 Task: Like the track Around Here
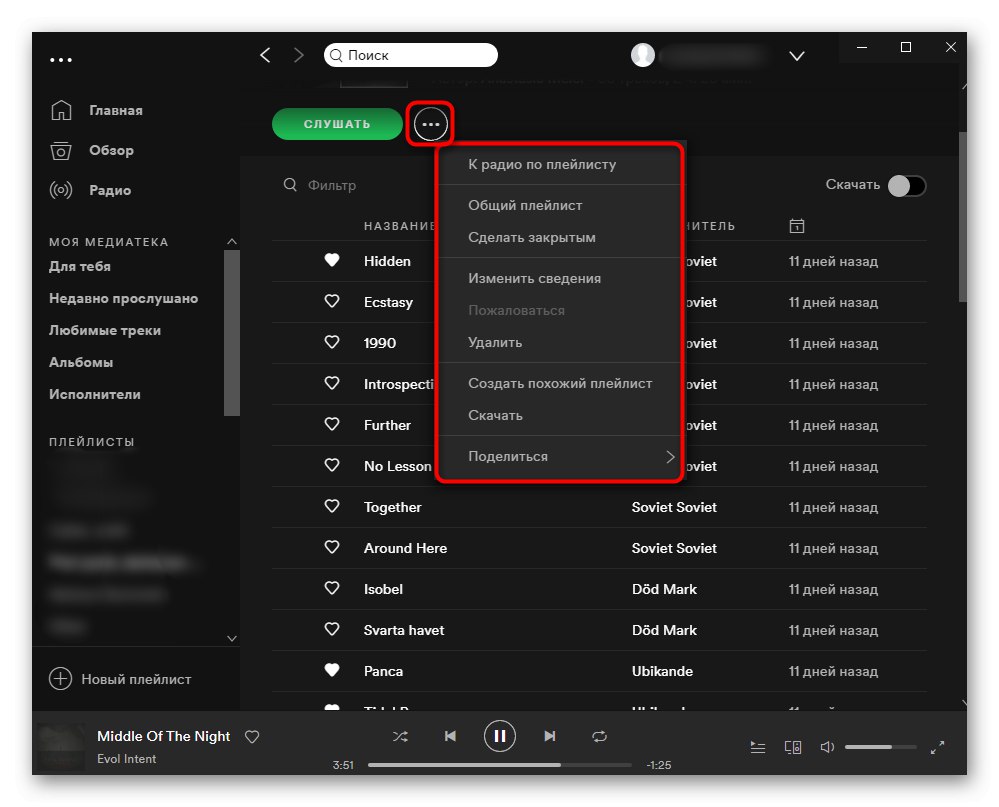332,546
